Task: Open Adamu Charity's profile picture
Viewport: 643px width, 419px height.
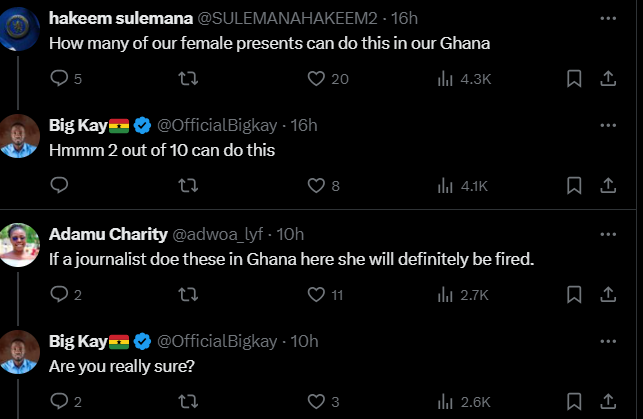Action: point(22,246)
